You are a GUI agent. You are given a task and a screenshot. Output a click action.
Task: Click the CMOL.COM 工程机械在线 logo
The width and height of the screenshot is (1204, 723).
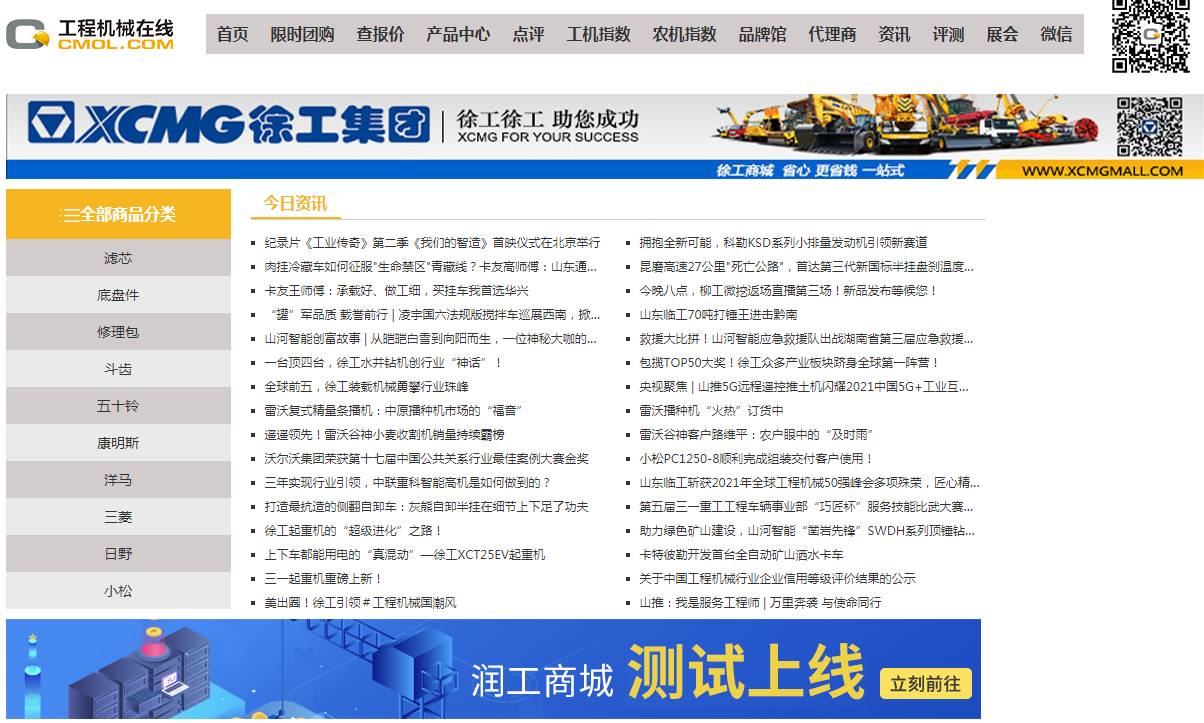pos(90,34)
